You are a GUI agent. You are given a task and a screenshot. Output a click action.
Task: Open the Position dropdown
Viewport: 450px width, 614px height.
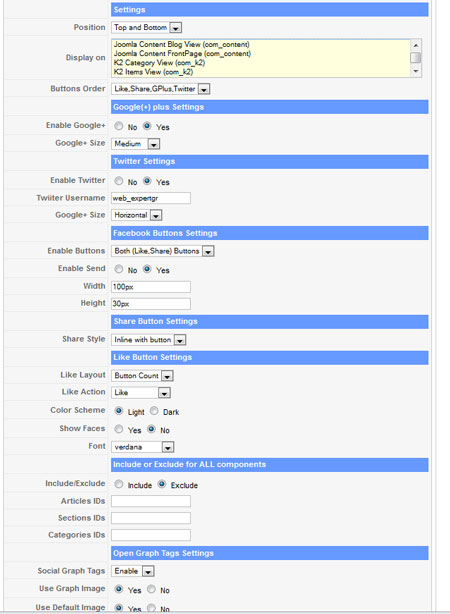click(x=147, y=27)
